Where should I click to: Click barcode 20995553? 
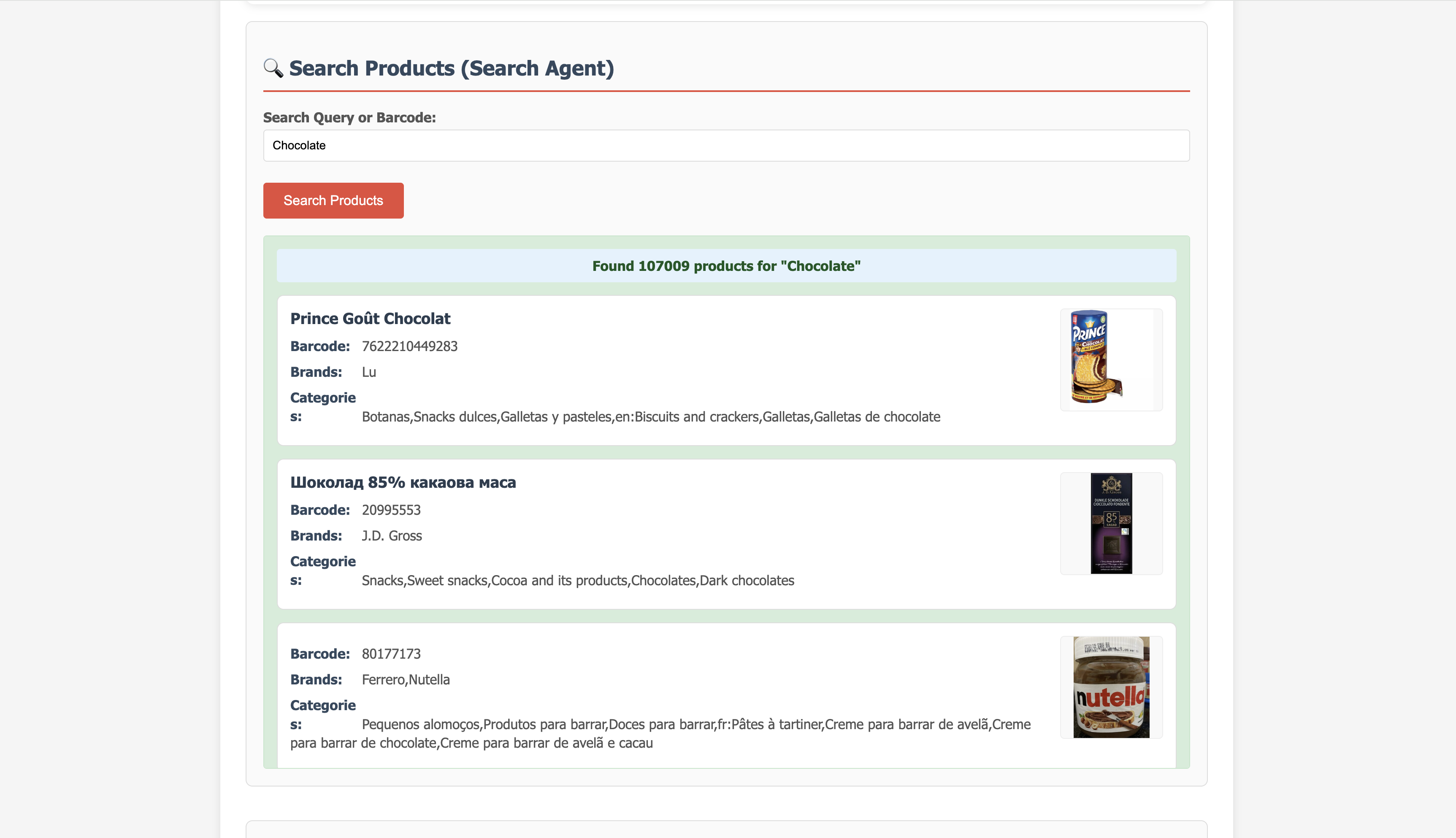391,510
